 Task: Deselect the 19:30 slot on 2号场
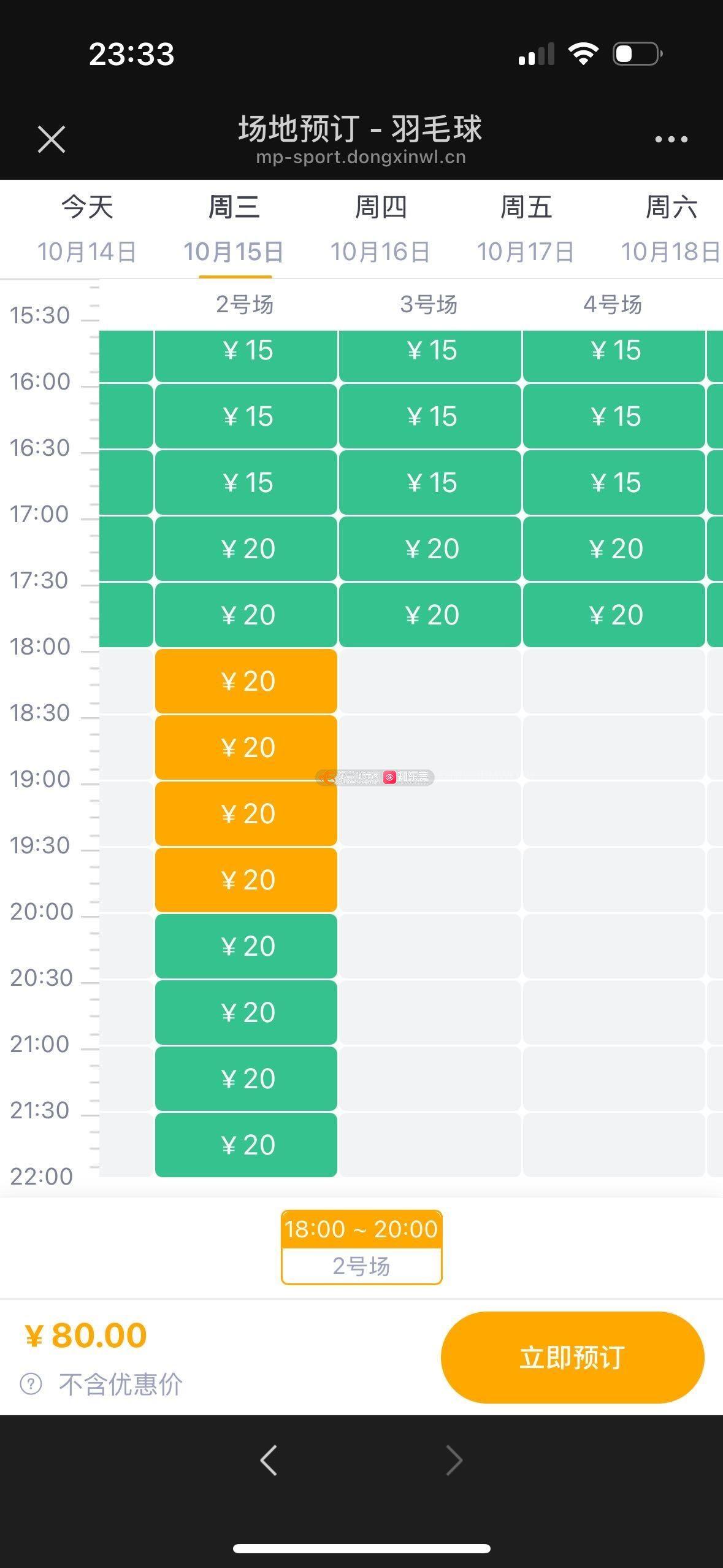pos(246,880)
